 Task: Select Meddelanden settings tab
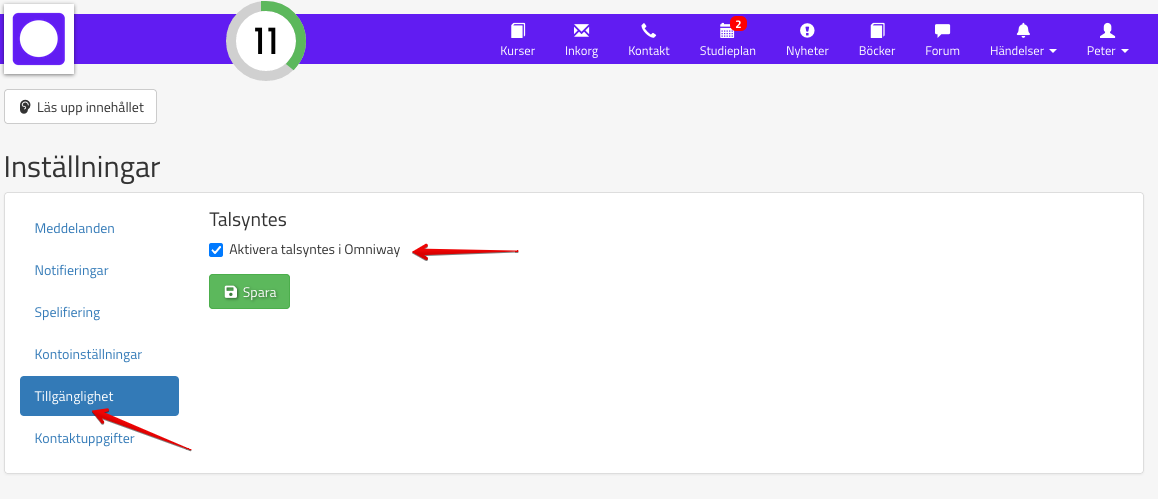[75, 228]
